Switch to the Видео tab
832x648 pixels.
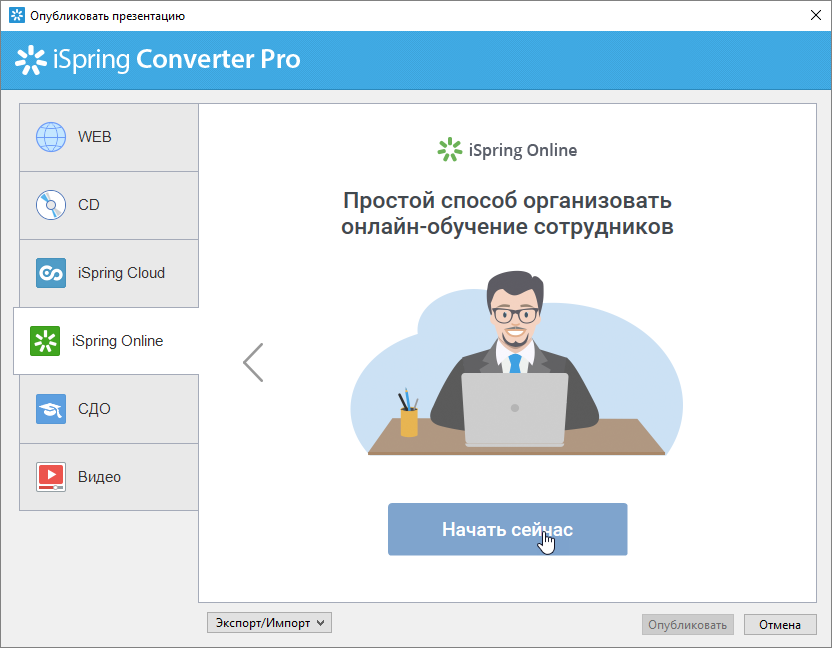(109, 477)
